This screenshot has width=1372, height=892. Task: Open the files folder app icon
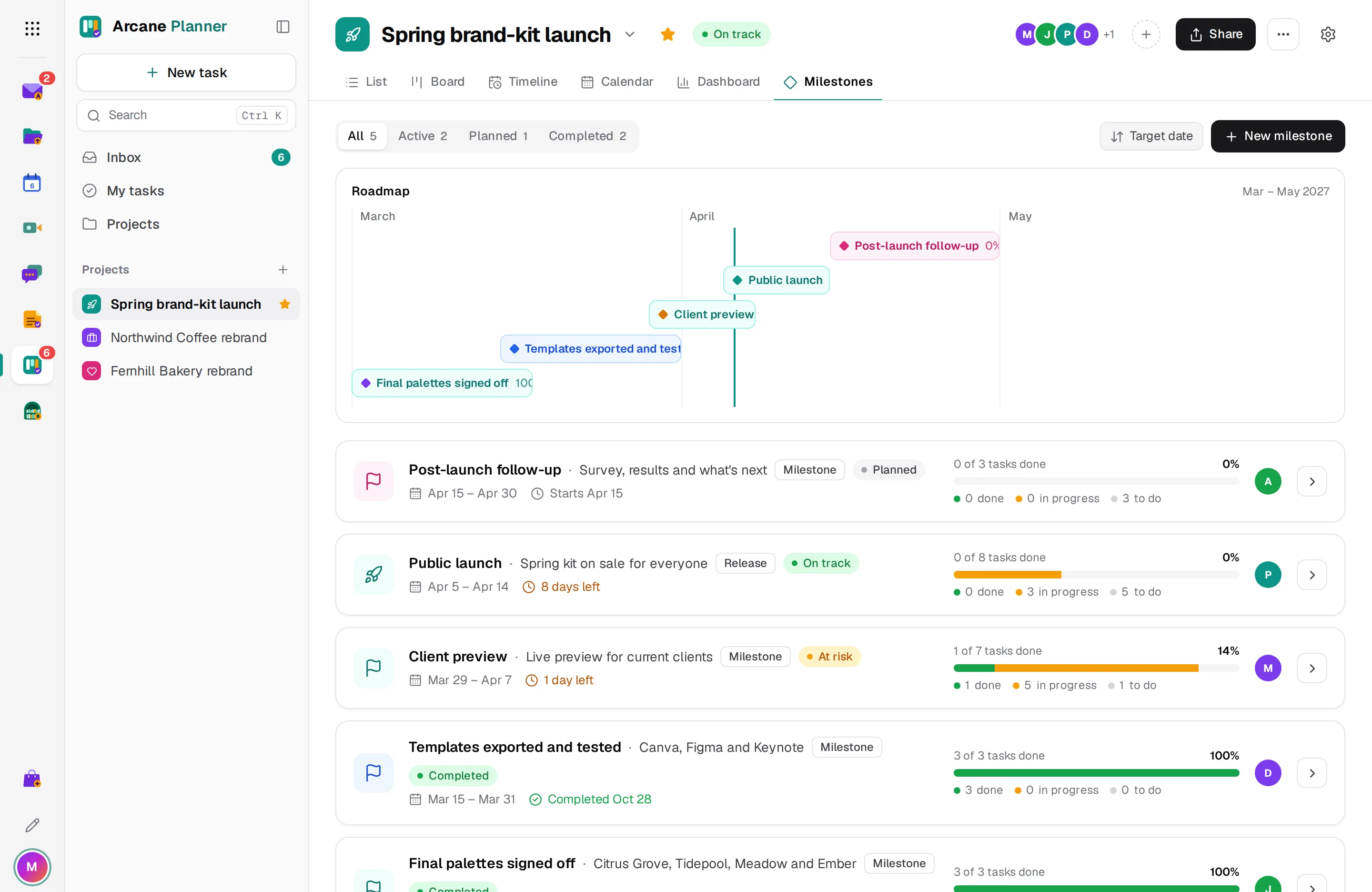tap(32, 137)
